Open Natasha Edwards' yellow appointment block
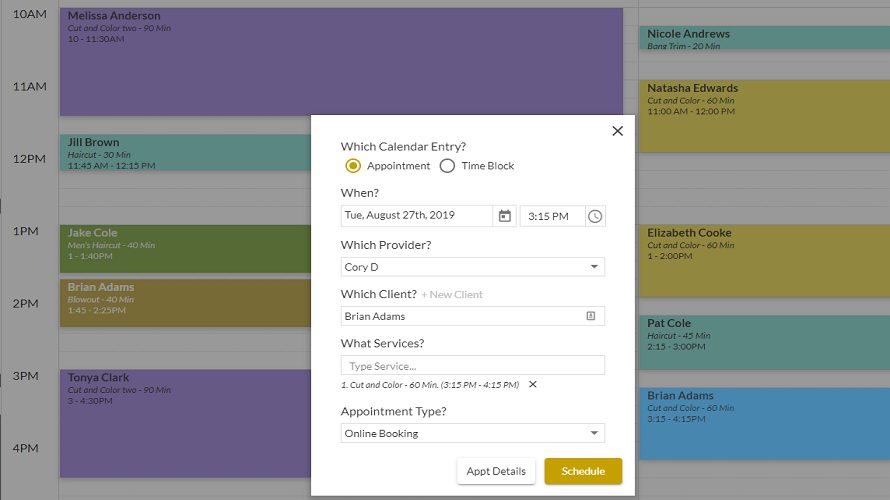 coord(765,116)
